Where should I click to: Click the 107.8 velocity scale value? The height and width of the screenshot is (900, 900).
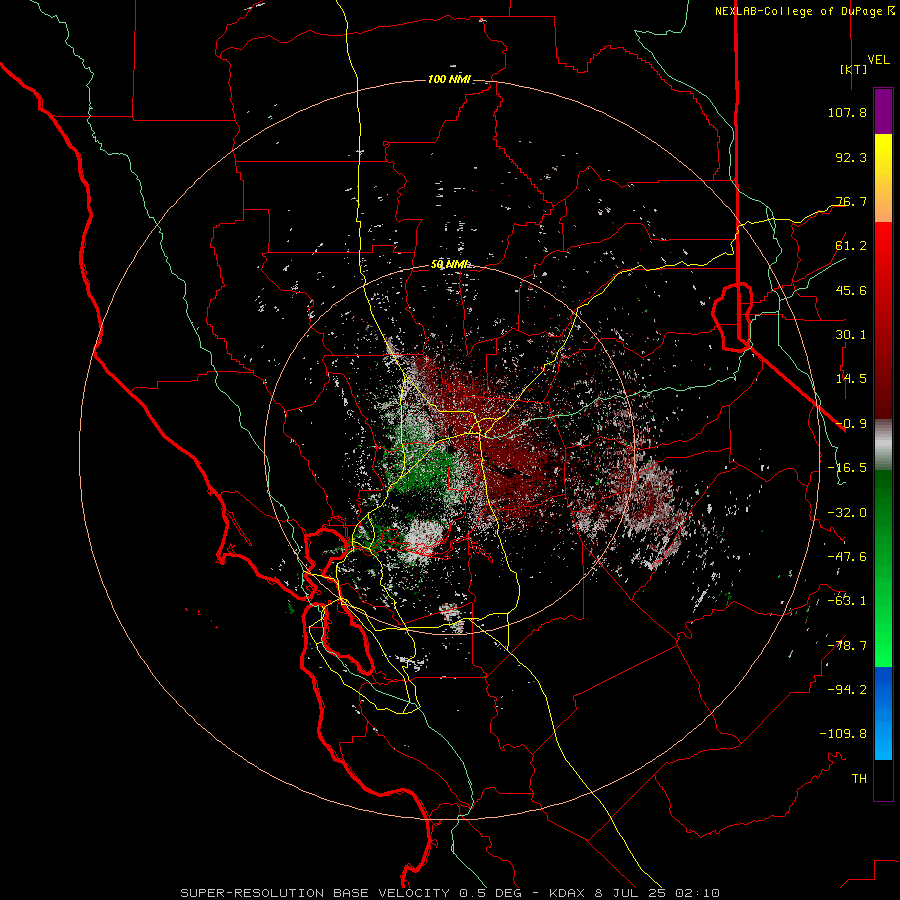(847, 112)
